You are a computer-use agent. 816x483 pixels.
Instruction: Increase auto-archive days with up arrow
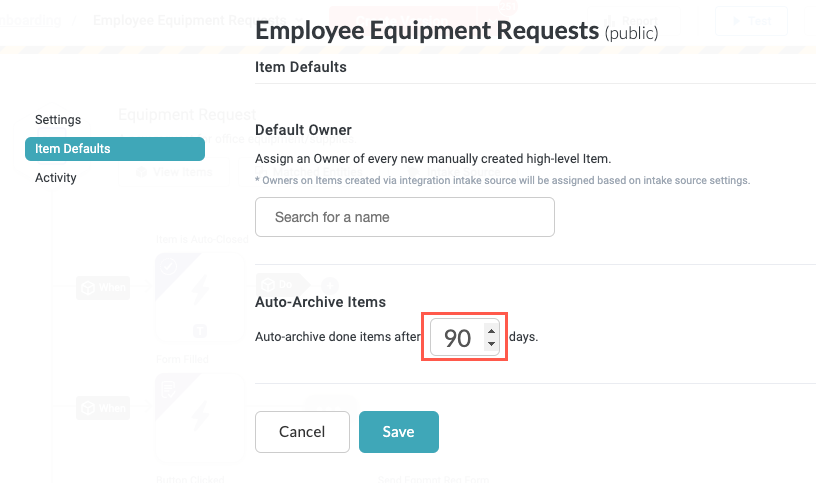490,330
